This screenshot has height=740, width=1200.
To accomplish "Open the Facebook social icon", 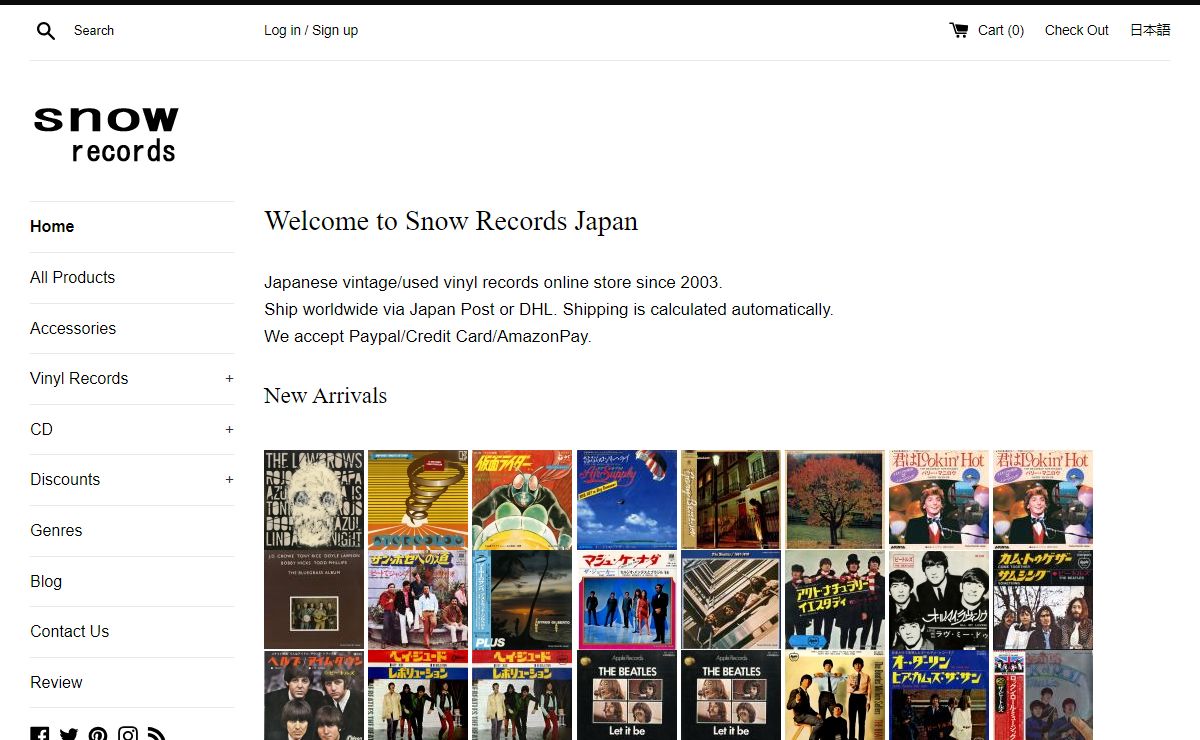I will coord(40,735).
